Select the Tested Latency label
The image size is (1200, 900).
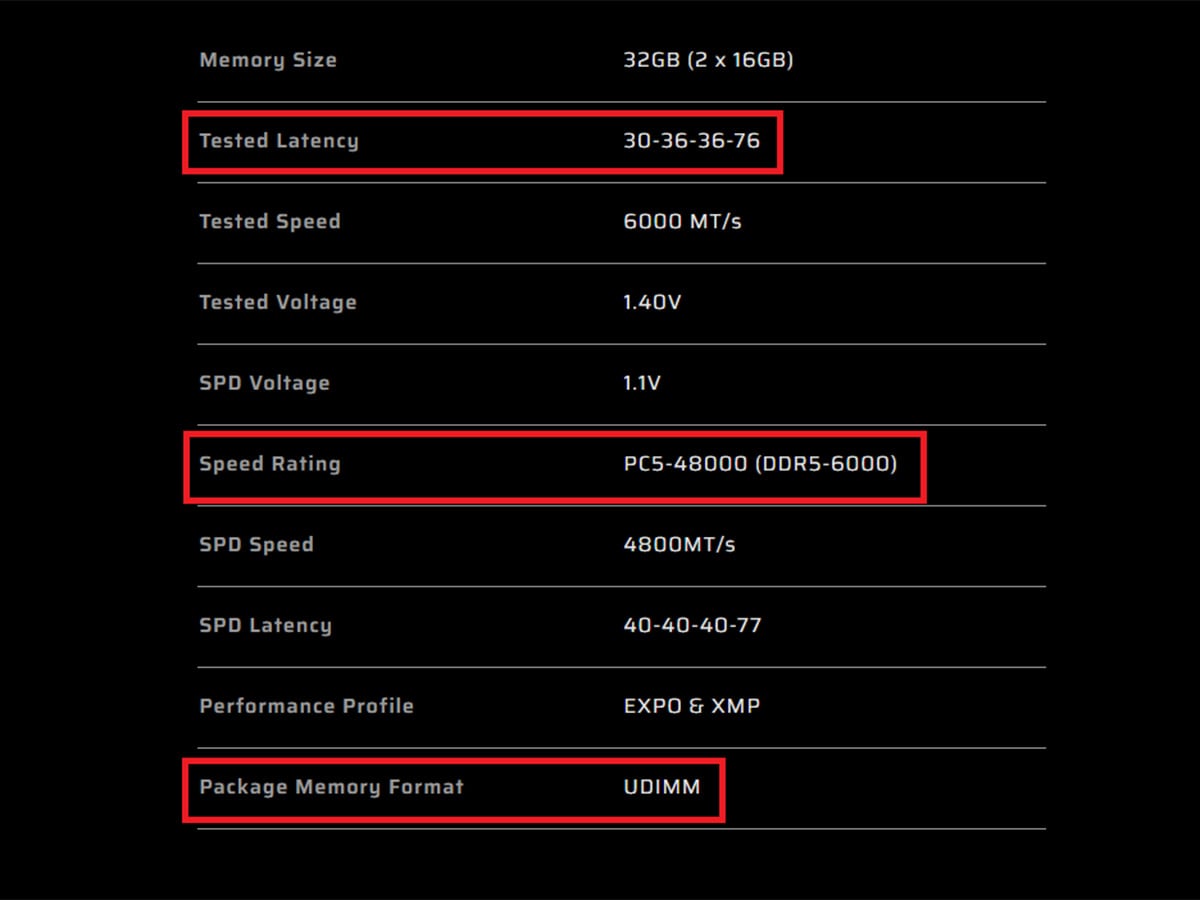(279, 141)
